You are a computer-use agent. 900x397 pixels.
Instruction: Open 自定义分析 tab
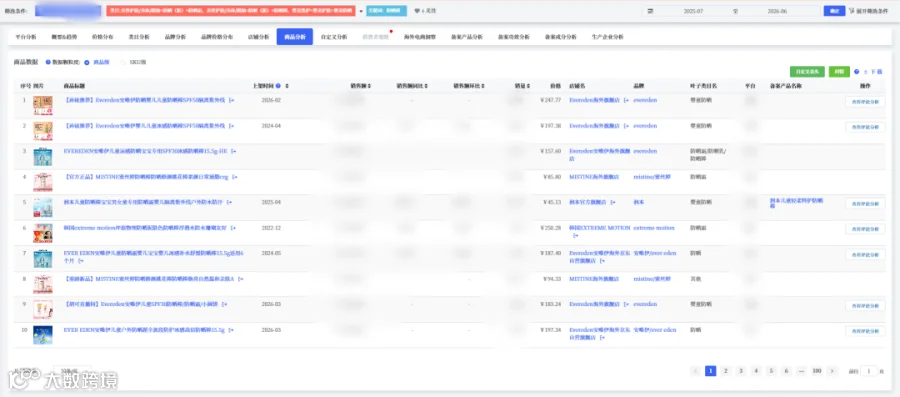[x=334, y=37]
